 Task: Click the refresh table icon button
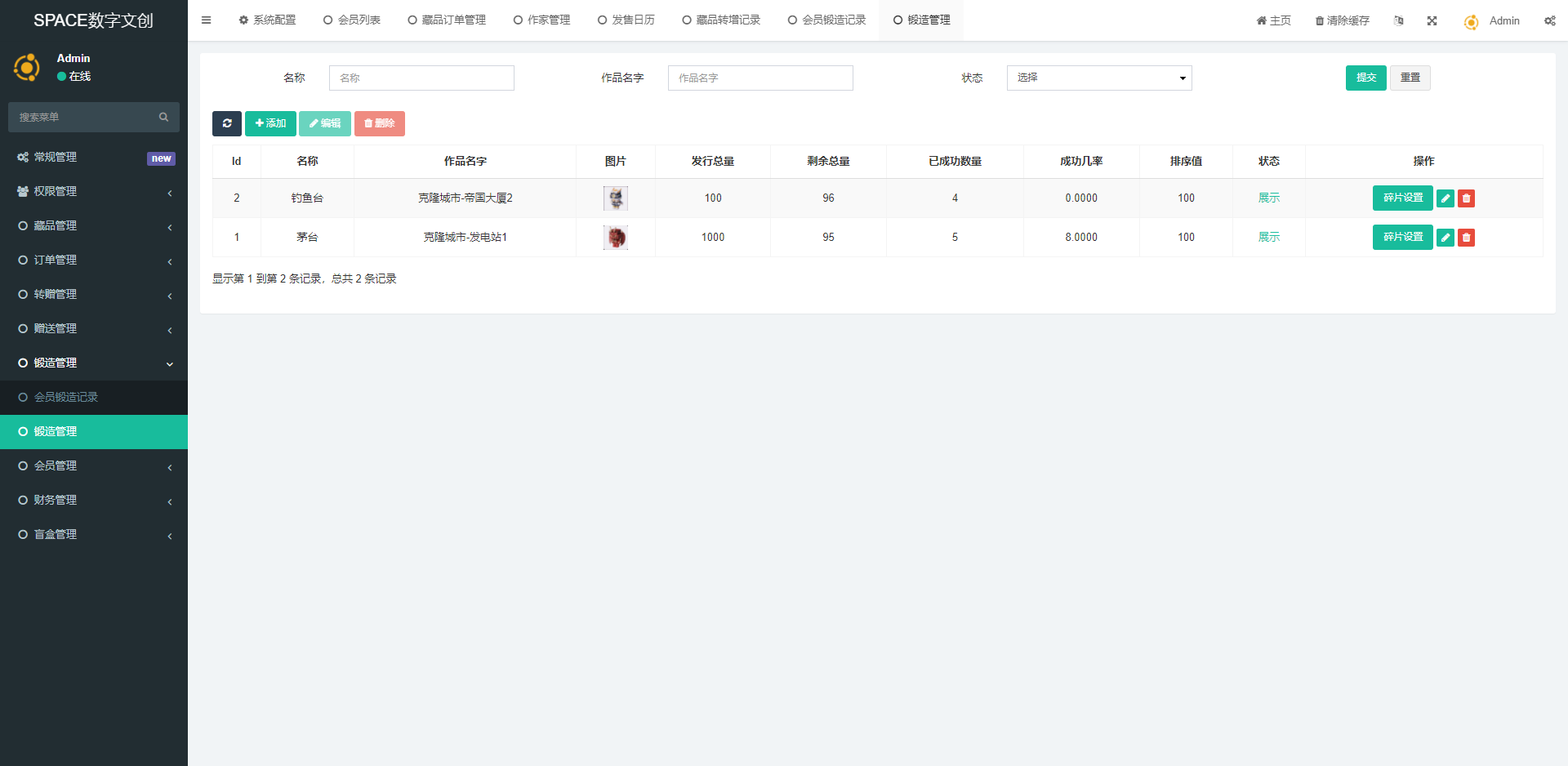[x=227, y=123]
